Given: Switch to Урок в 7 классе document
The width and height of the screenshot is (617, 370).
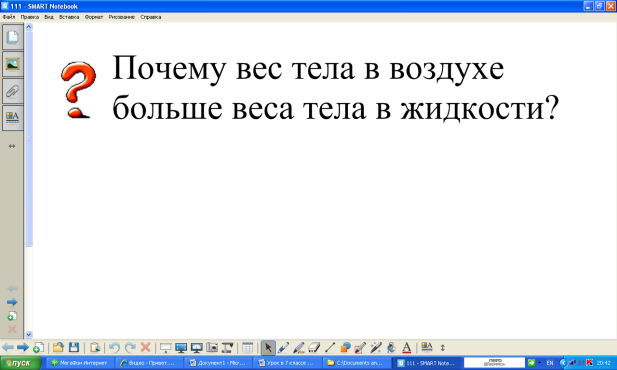Looking at the screenshot, I should point(287,363).
